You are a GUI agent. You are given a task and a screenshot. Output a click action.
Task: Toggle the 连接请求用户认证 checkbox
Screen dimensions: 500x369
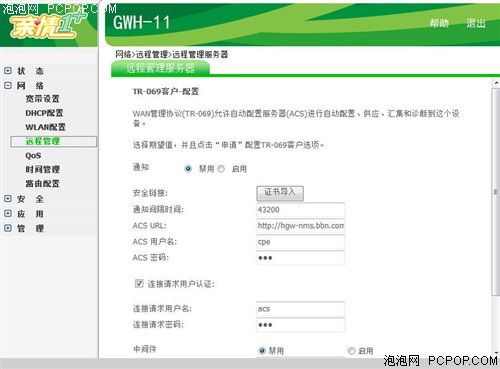[139, 283]
